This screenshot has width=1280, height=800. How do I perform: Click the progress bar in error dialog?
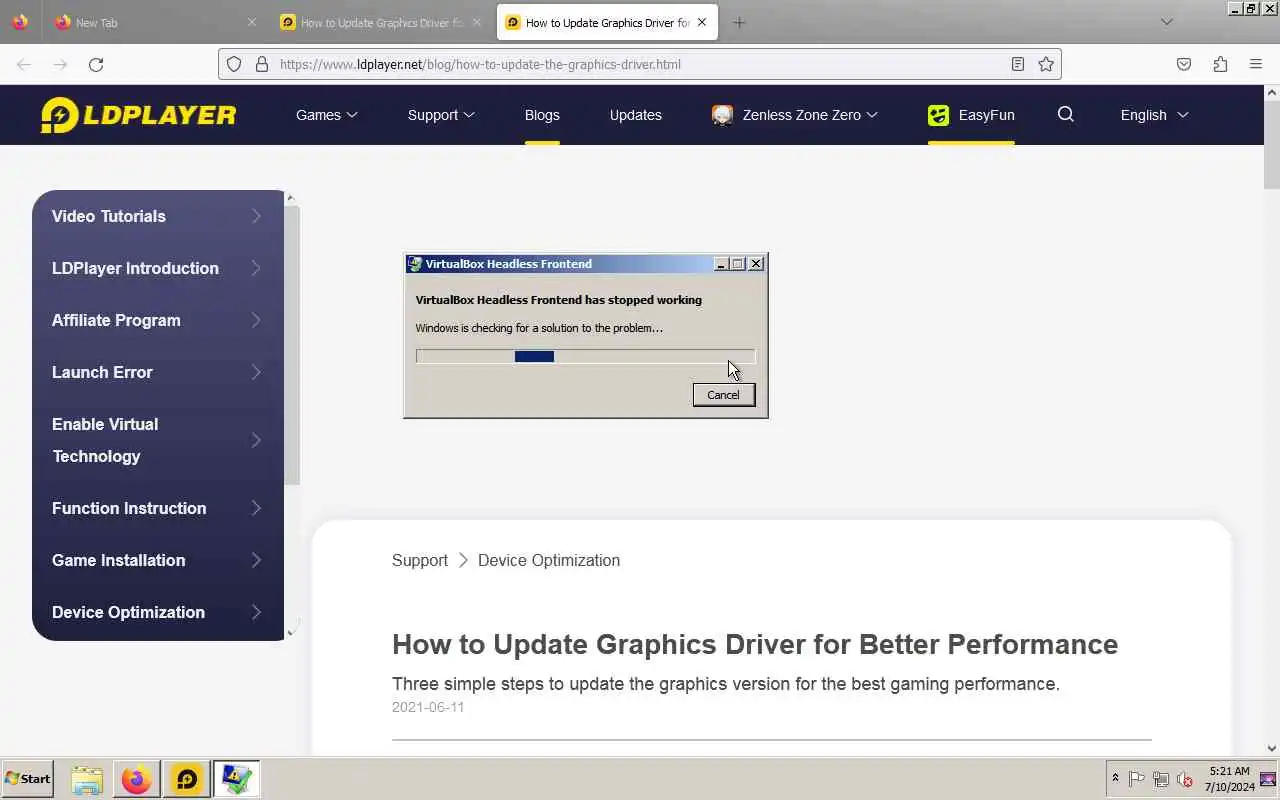click(x=585, y=356)
